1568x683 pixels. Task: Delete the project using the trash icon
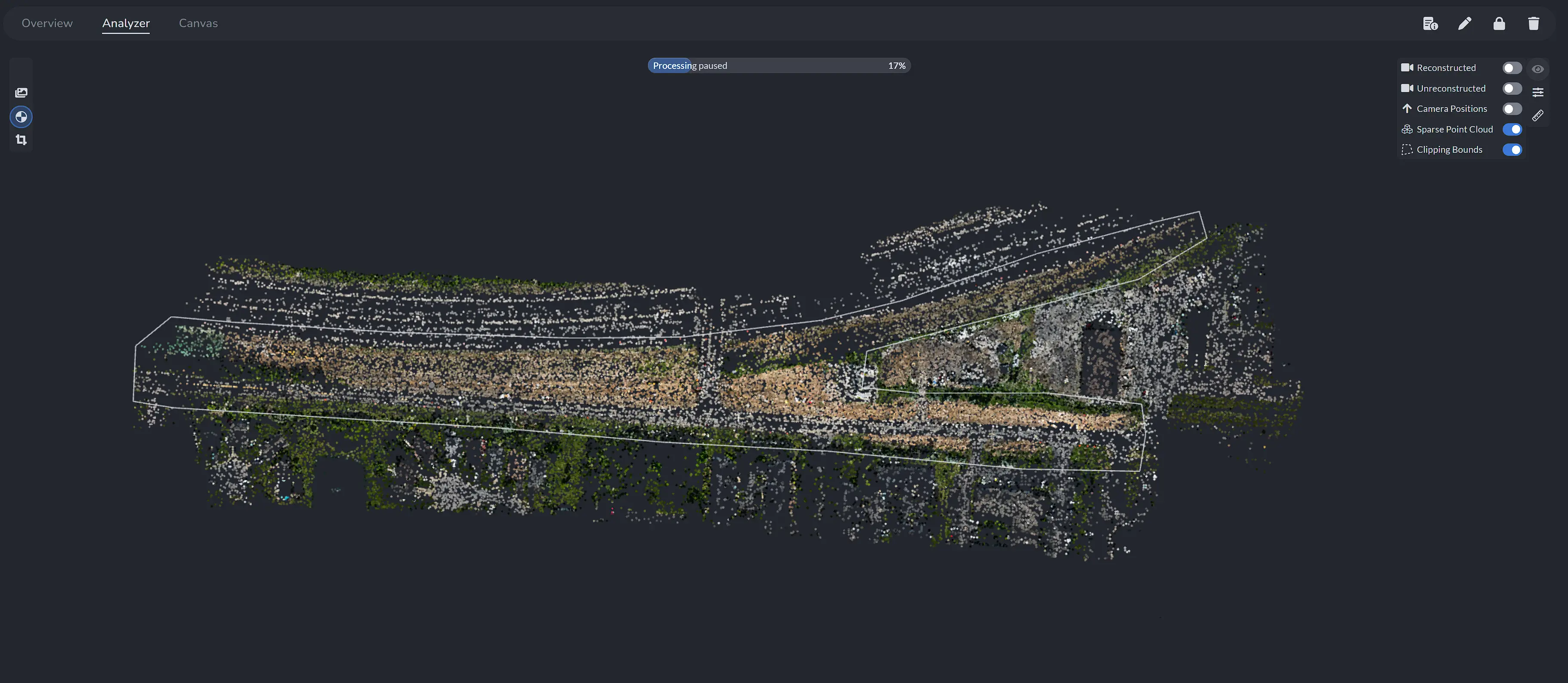coord(1533,23)
